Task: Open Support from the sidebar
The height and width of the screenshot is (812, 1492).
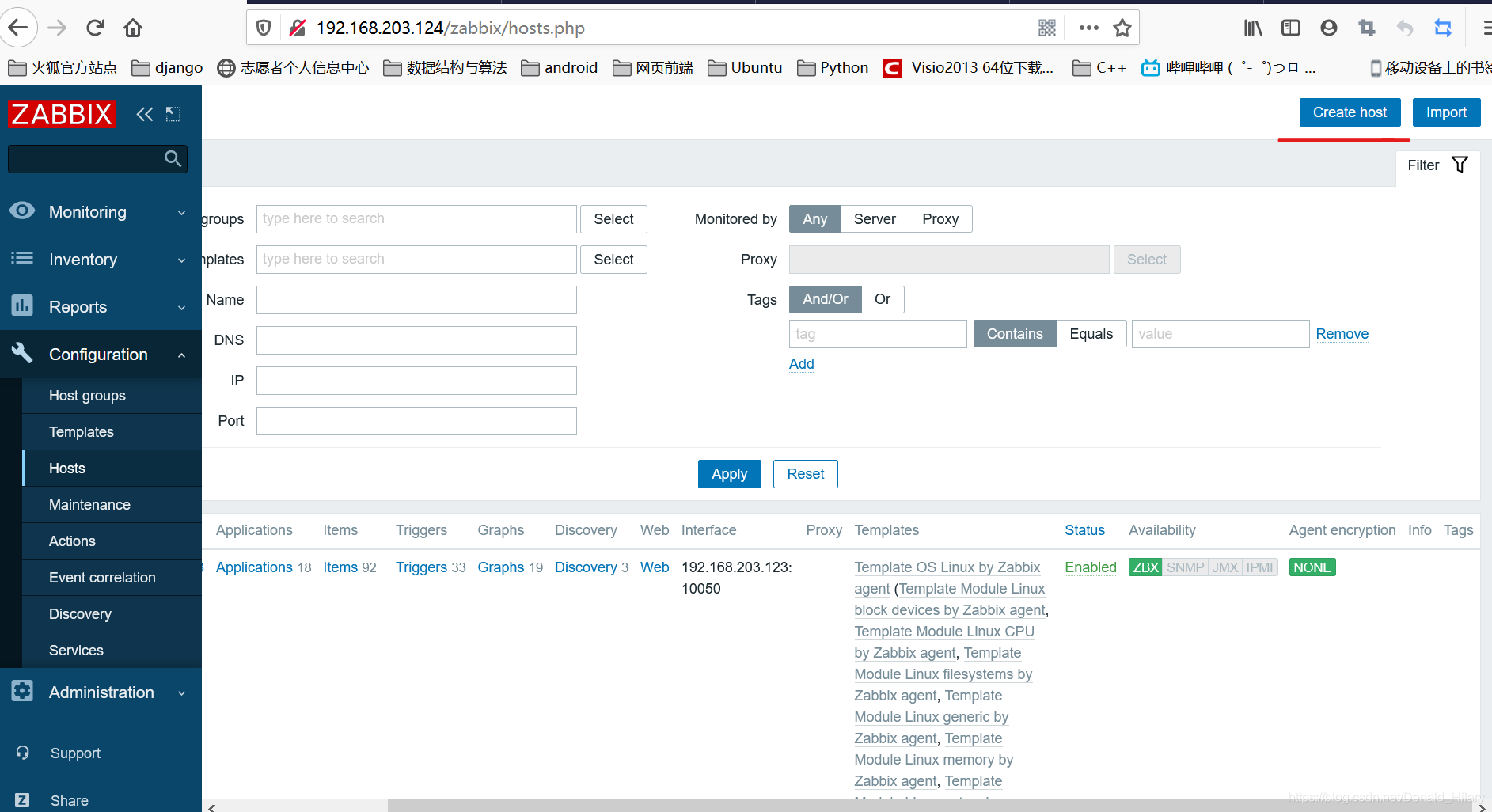Action: click(x=75, y=753)
